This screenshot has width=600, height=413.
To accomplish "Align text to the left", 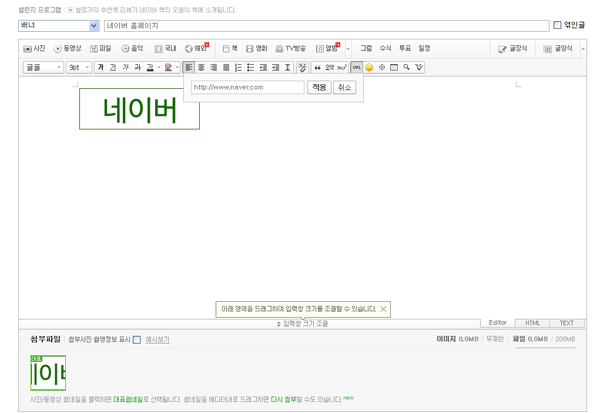I will point(189,67).
